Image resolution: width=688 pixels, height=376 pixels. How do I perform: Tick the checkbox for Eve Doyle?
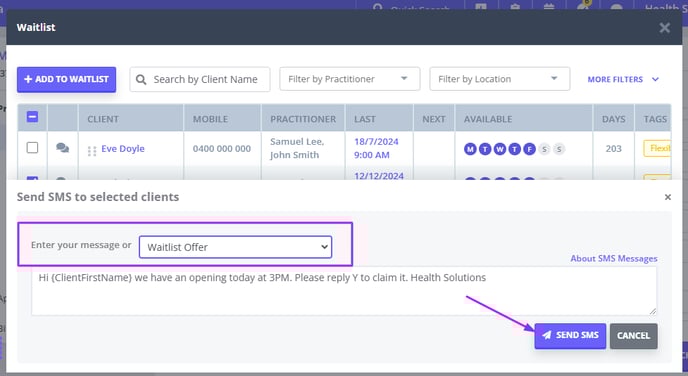coord(32,147)
